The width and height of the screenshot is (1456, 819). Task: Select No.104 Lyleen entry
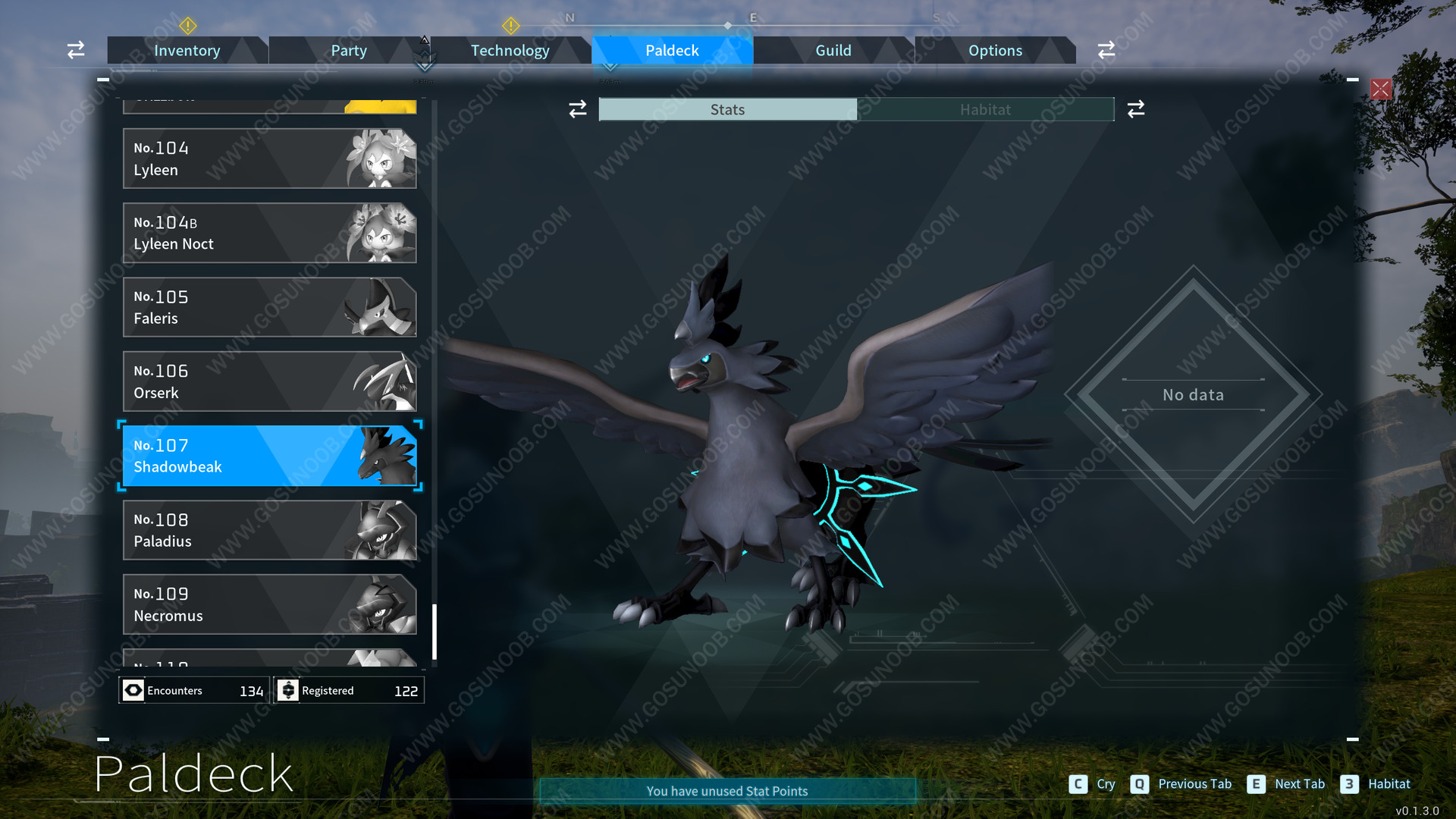(x=270, y=158)
